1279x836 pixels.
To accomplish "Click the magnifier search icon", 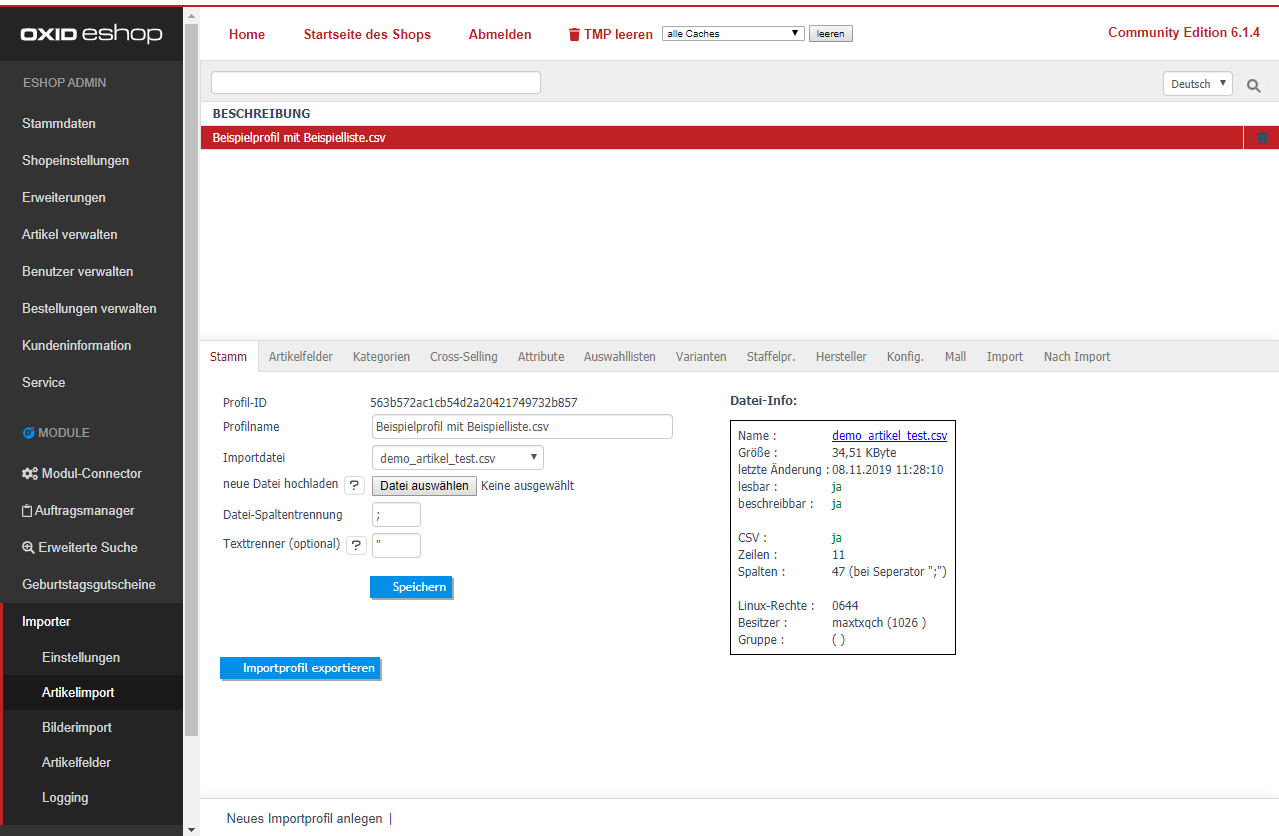I will 1253,86.
